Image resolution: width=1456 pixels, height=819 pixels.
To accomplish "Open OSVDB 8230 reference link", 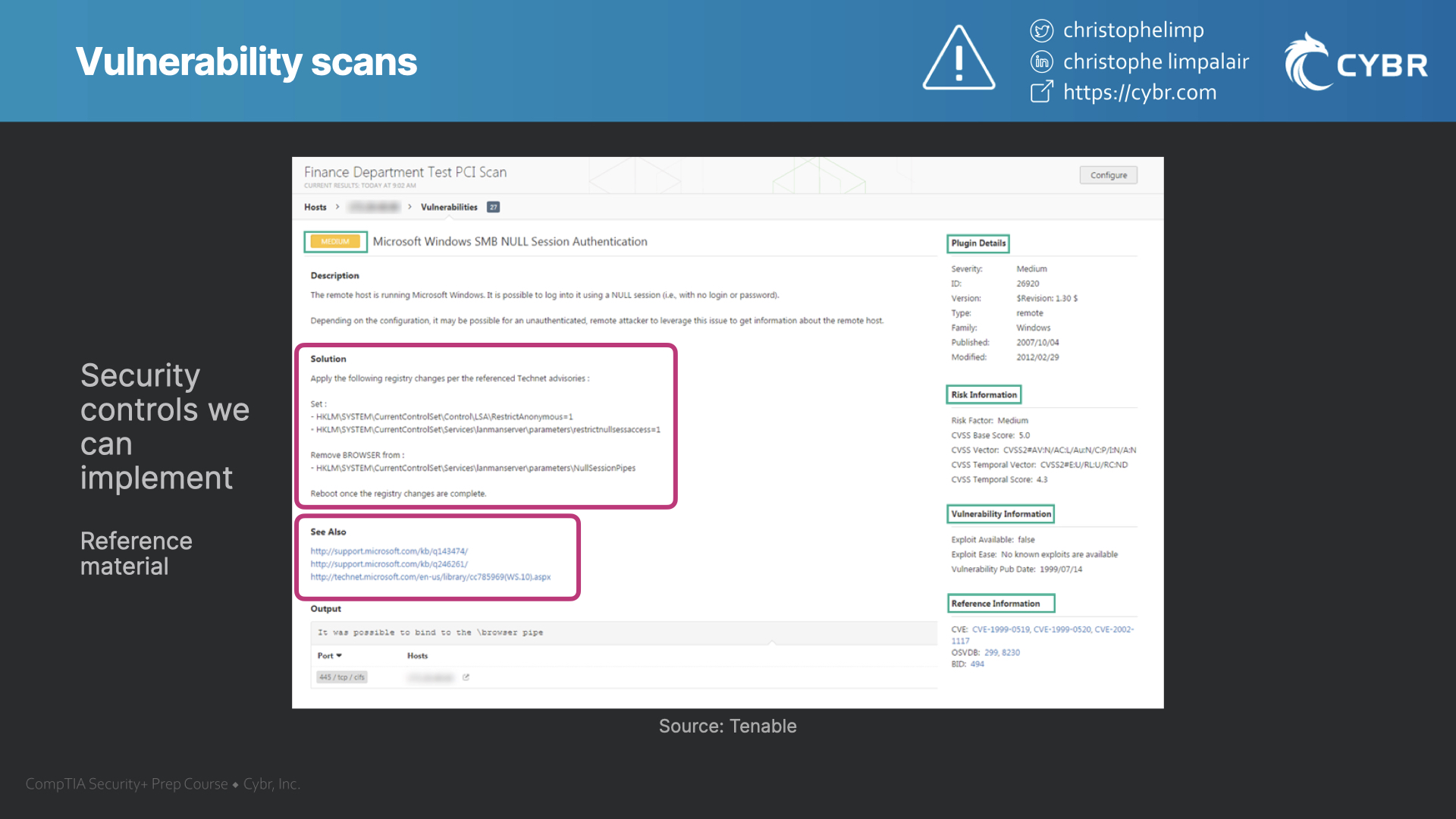I will coord(1011,652).
